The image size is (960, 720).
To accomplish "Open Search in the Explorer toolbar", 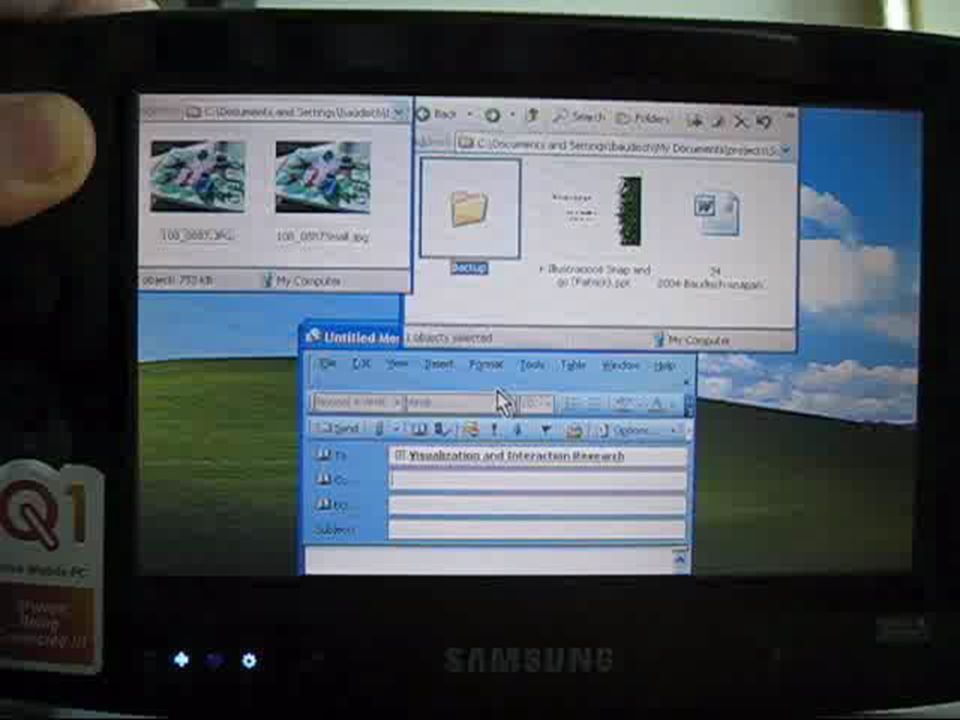I will 579,117.
